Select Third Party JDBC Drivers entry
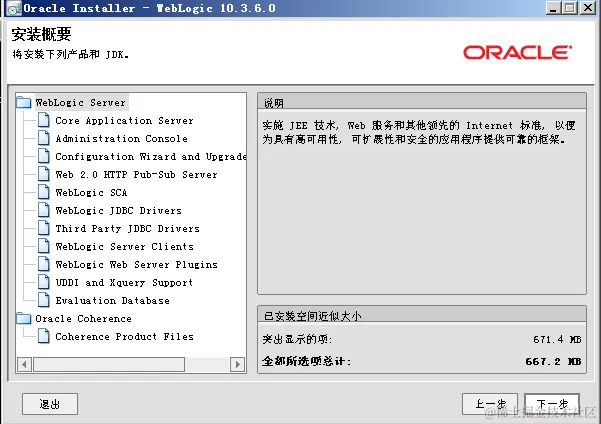The height and width of the screenshot is (424, 601). tap(127, 228)
